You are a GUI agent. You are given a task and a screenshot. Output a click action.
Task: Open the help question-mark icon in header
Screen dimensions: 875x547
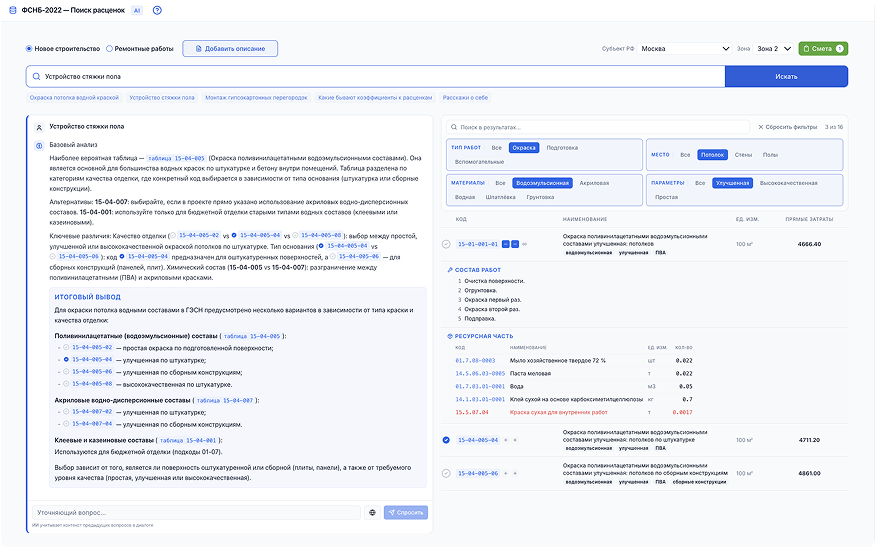(157, 10)
